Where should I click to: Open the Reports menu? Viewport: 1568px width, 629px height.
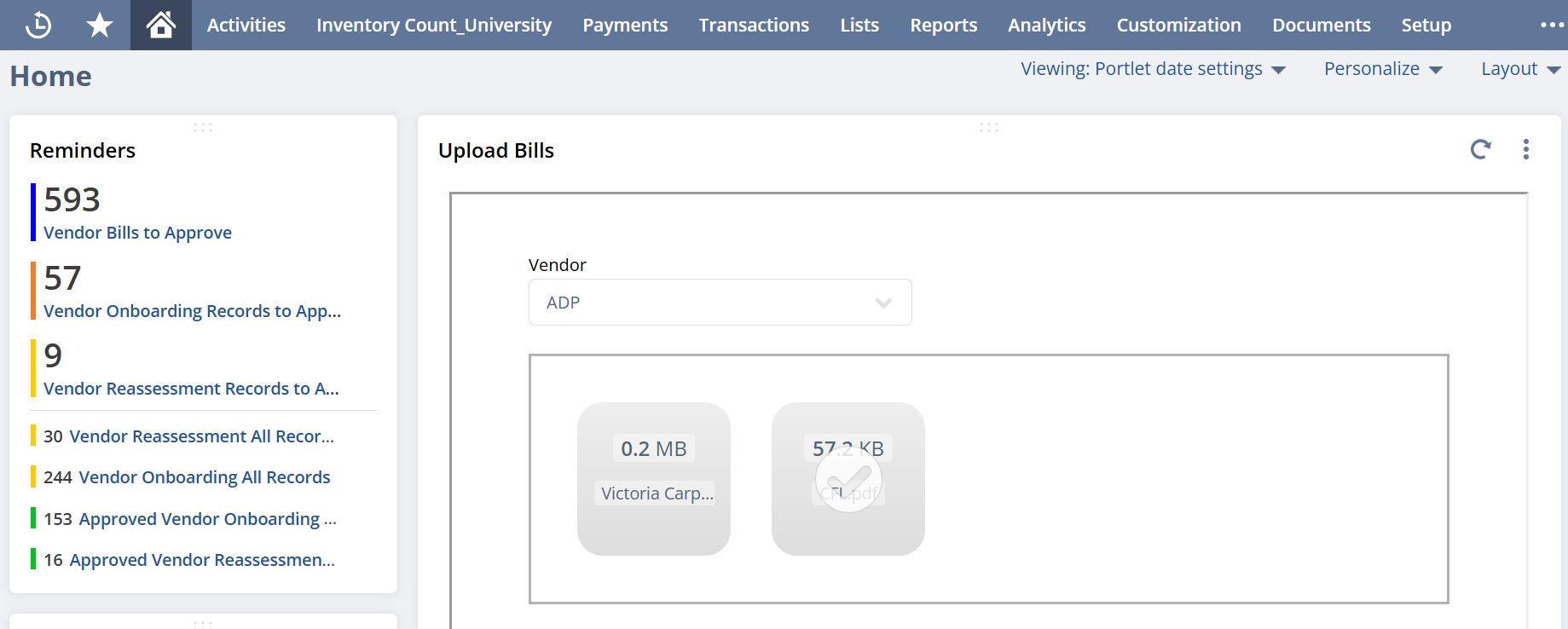click(944, 26)
